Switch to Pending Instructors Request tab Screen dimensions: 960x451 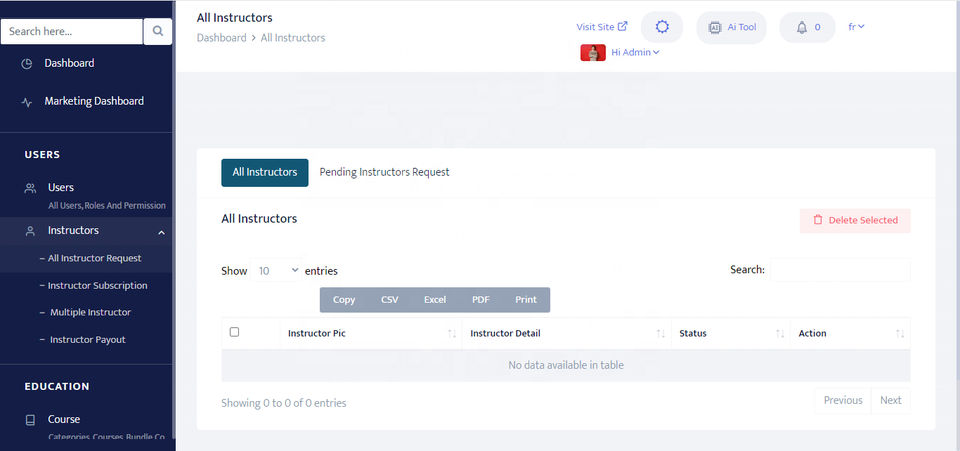point(384,172)
